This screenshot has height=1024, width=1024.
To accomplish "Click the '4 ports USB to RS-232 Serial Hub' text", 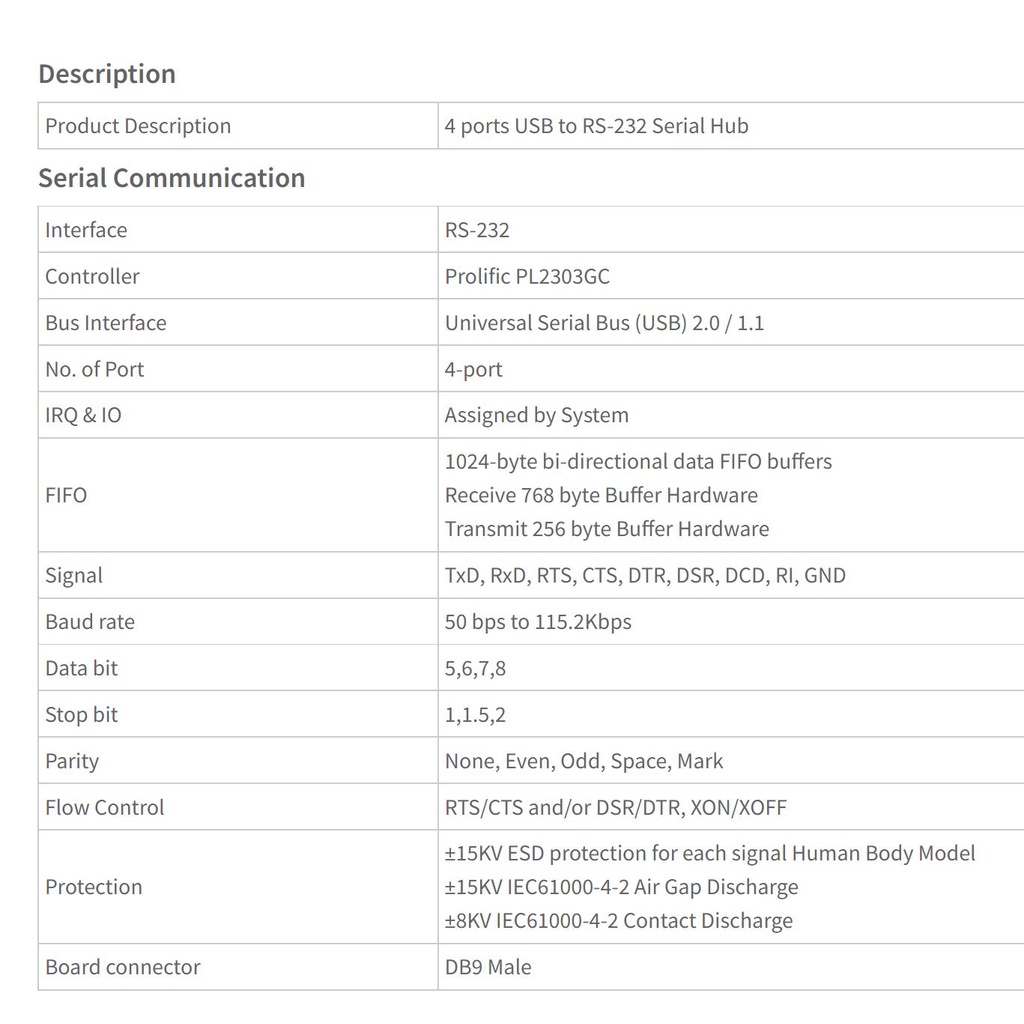I will coord(596,126).
